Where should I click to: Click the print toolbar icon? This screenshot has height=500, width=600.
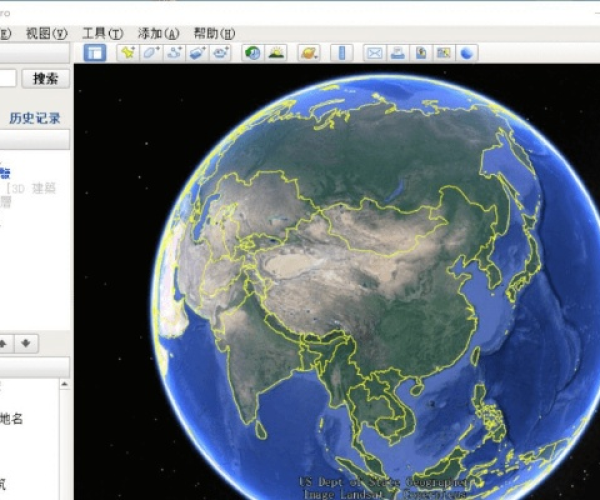[398, 53]
